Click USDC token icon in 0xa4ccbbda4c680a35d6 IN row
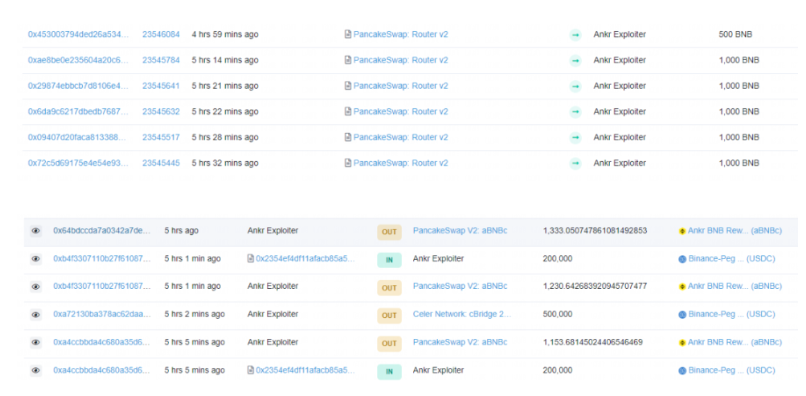The image size is (806, 396). tap(682, 371)
